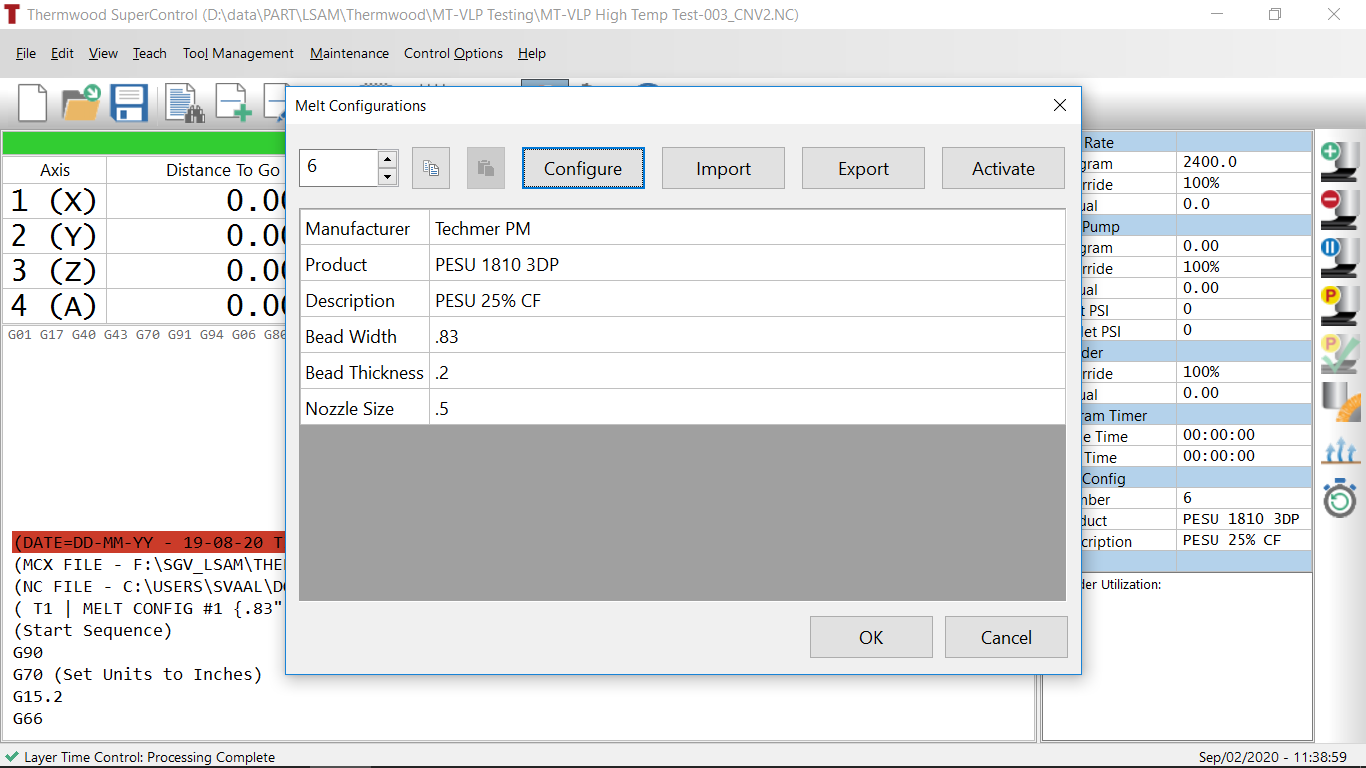This screenshot has height=768, width=1366.
Task: Open a file using the folder icon
Action: pos(81,103)
